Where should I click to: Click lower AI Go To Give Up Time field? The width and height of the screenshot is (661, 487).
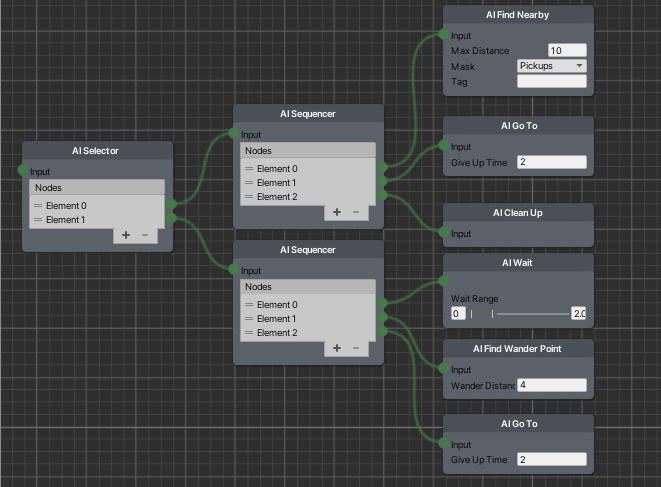552,459
